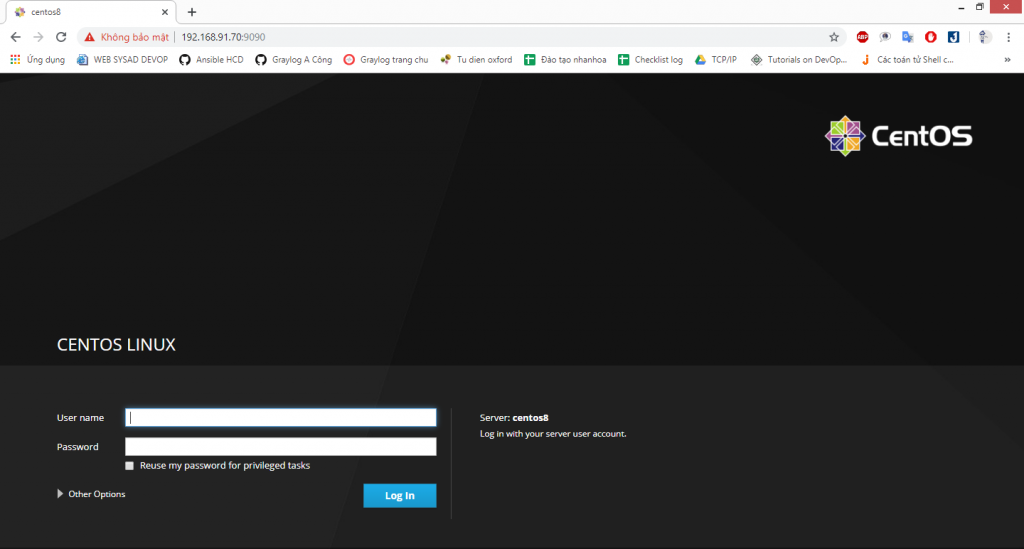Open the Checklist log bookmark

coord(650,59)
